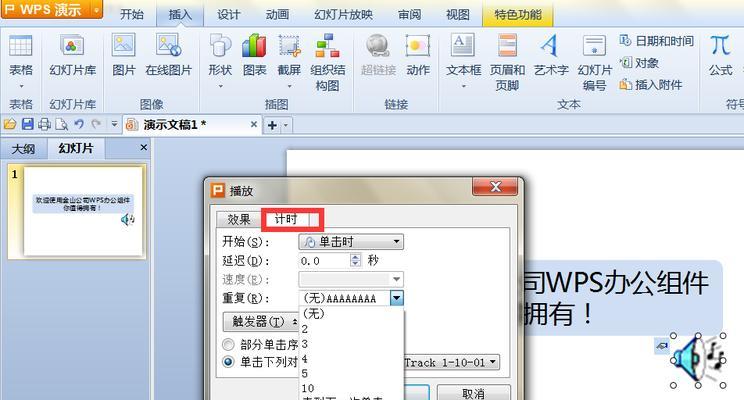Open the 特色功能 ribbon tab

[518, 15]
